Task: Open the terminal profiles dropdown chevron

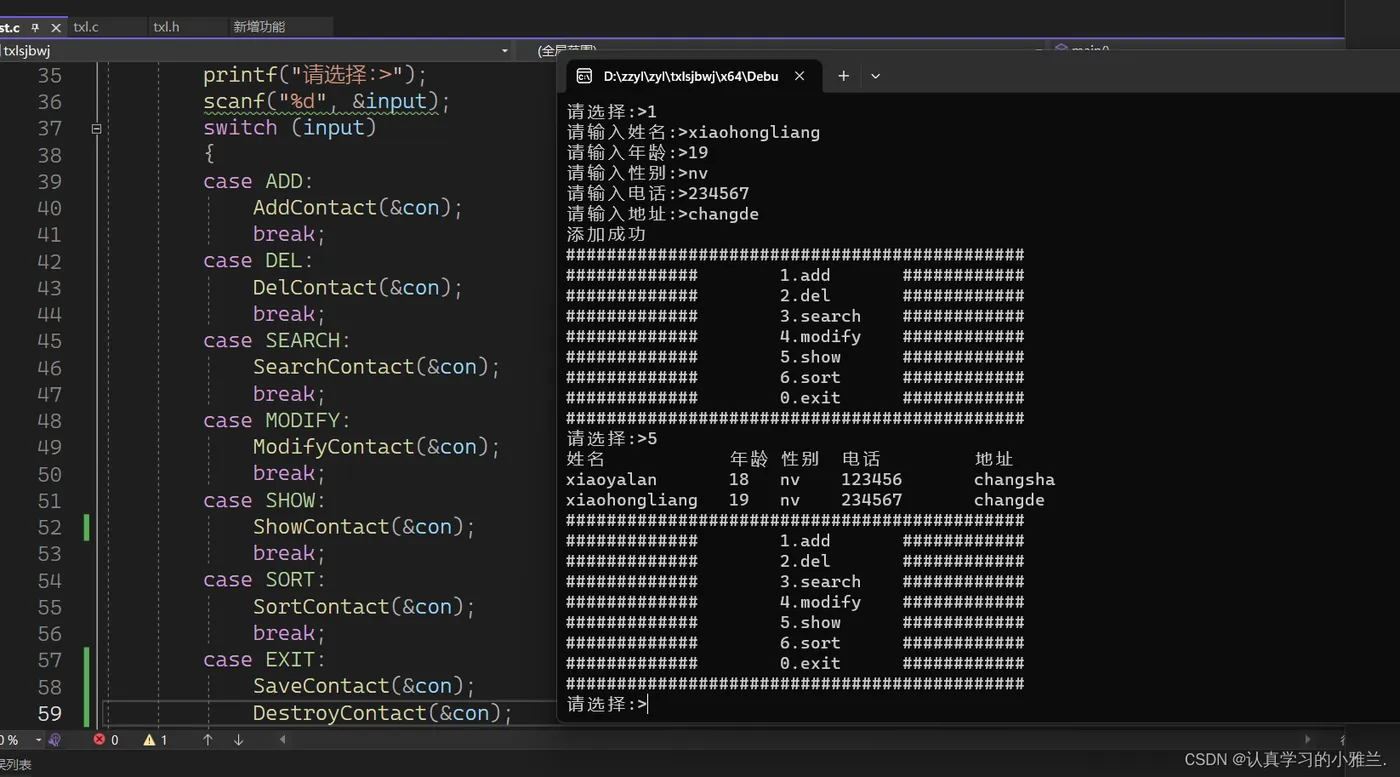Action: coord(875,76)
